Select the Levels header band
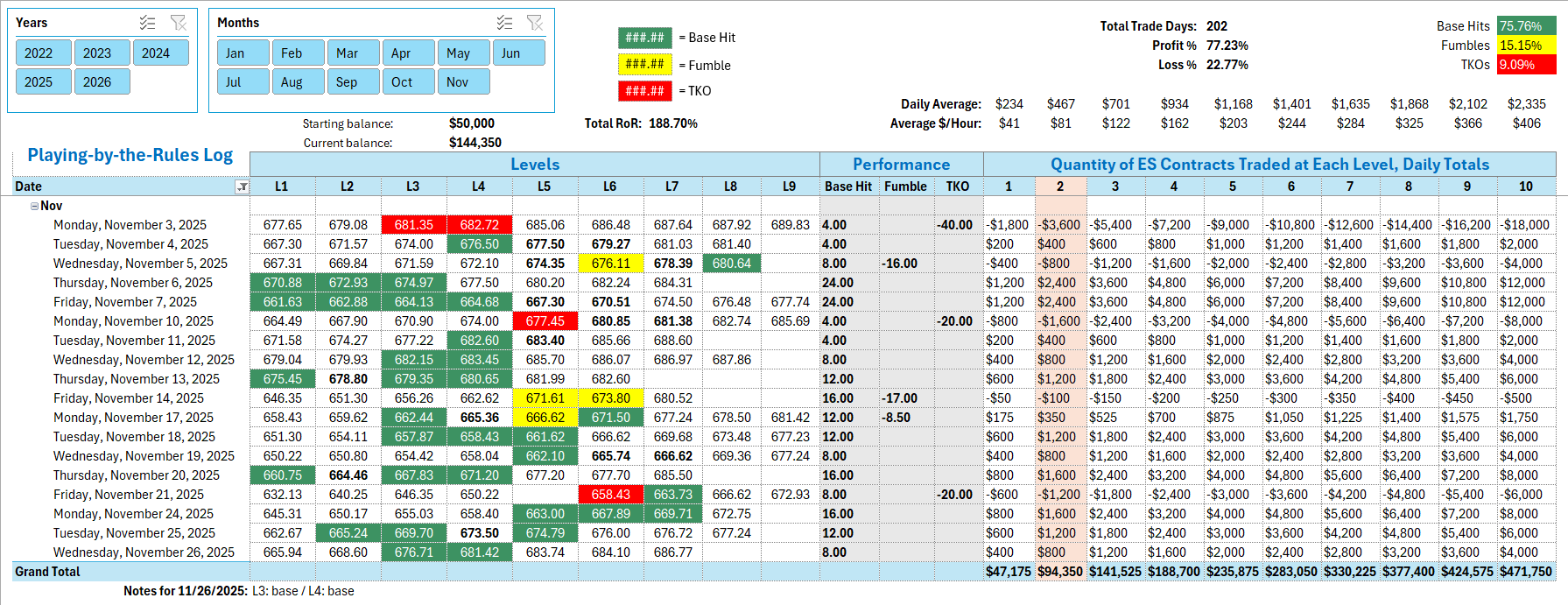 point(534,165)
